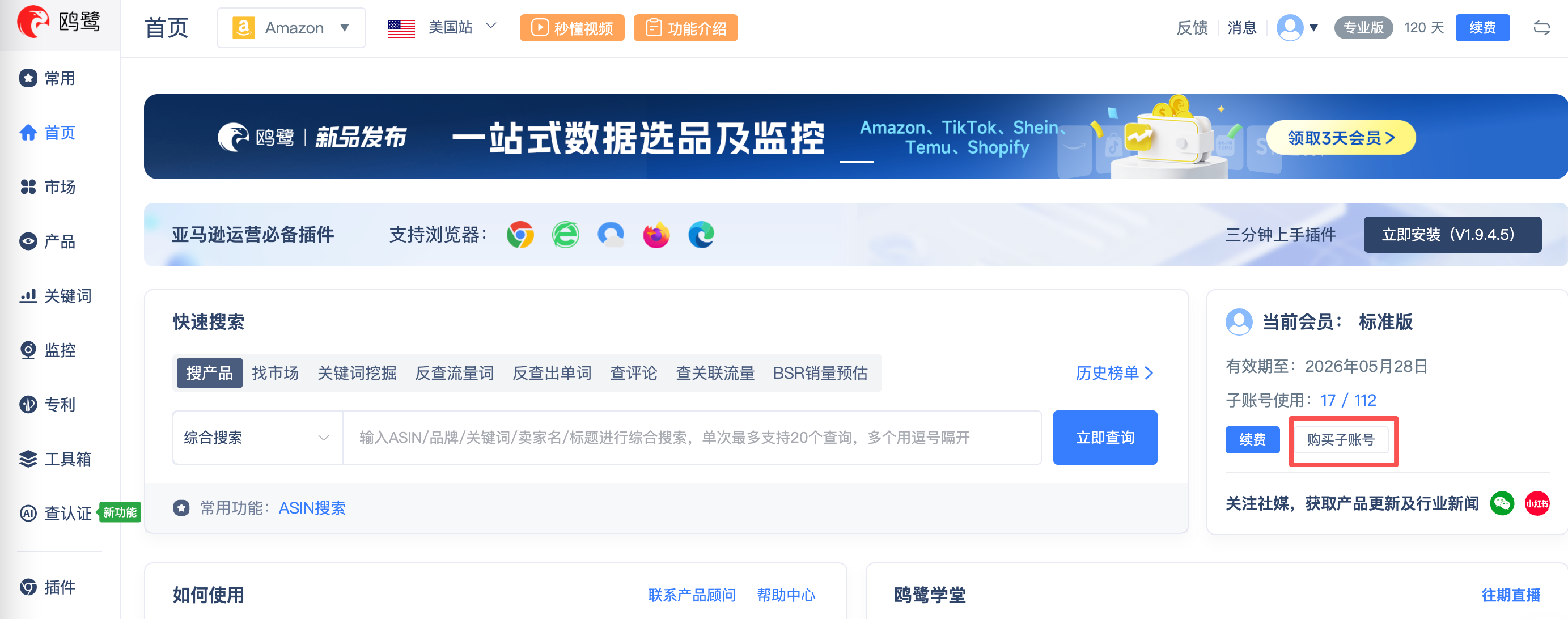1568x619 pixels.
Task: Click the ASIN search input field
Action: tap(691, 438)
